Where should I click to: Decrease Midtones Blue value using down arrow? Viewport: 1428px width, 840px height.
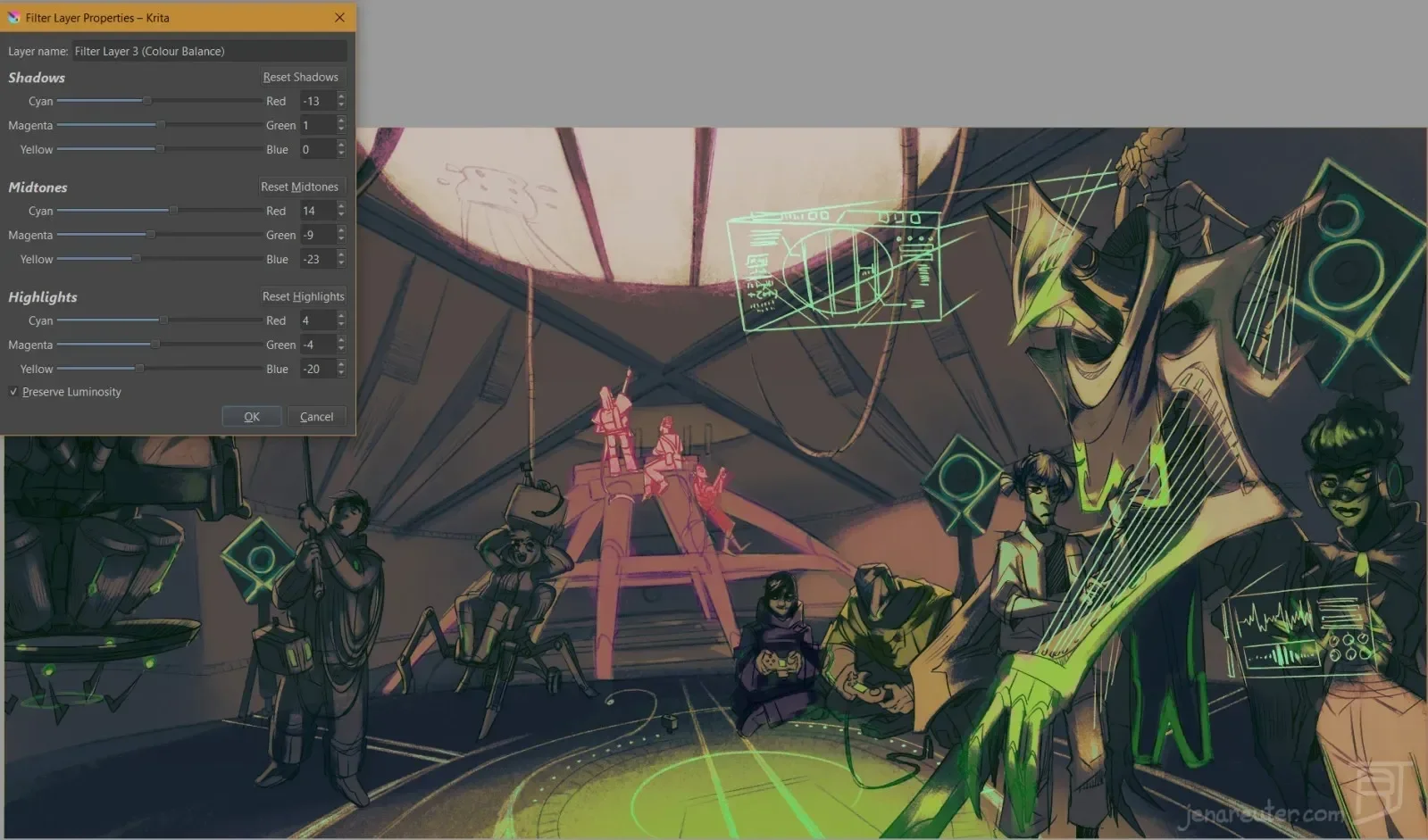[x=341, y=263]
